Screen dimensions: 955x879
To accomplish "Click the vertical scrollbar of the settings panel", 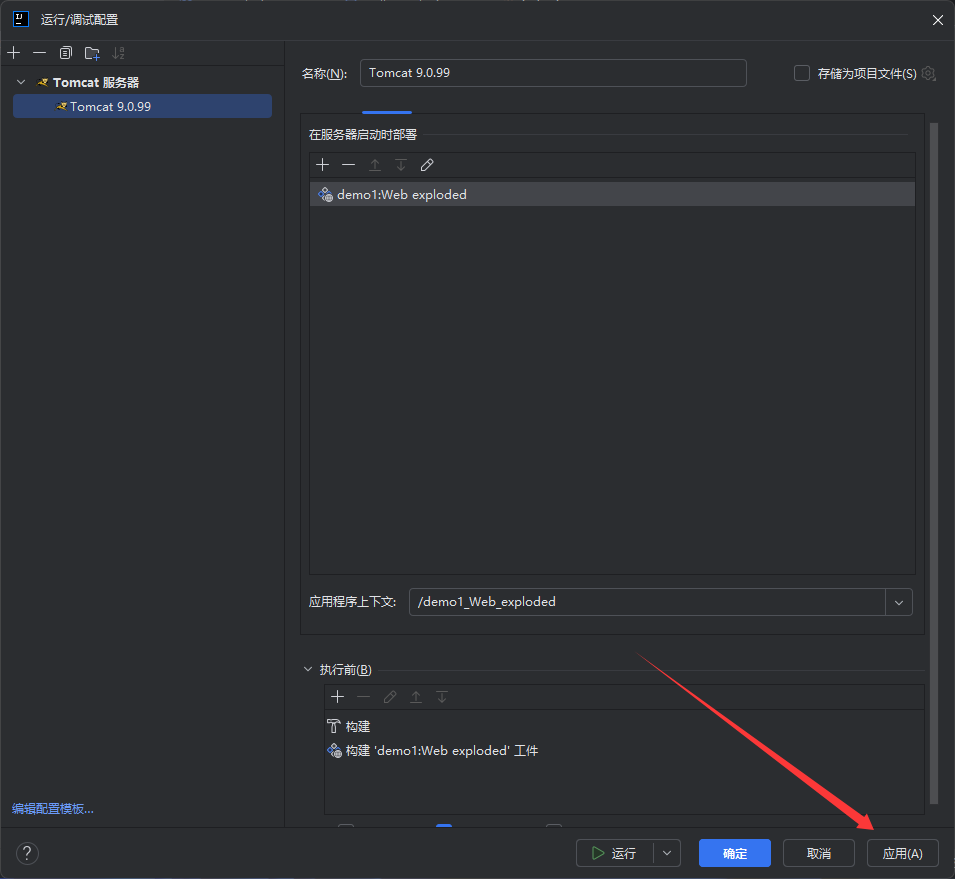I will point(934,463).
